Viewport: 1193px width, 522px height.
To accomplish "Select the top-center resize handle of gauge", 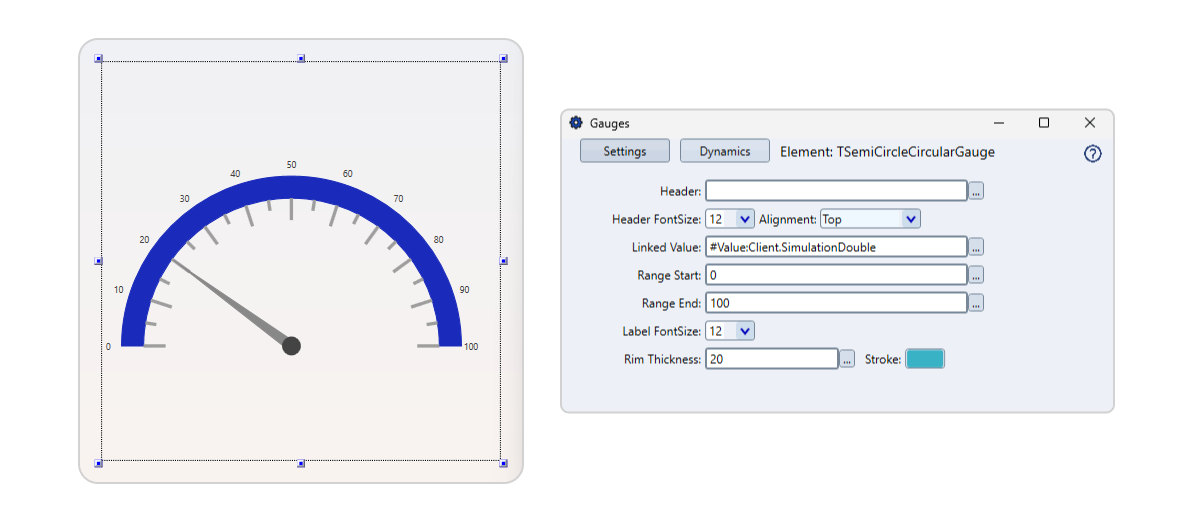I will pos(301,59).
